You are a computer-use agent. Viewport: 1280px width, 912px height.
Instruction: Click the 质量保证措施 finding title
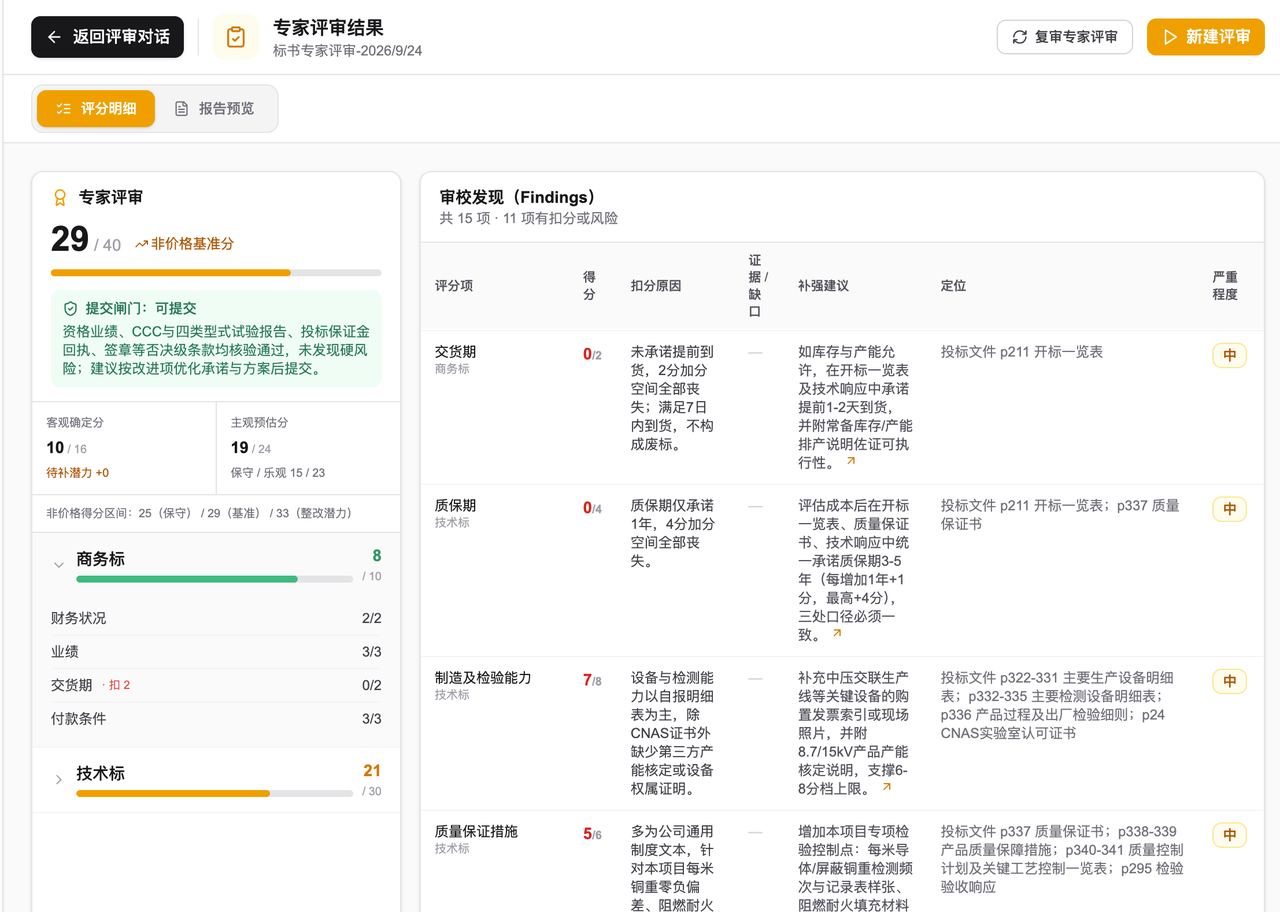(476, 832)
